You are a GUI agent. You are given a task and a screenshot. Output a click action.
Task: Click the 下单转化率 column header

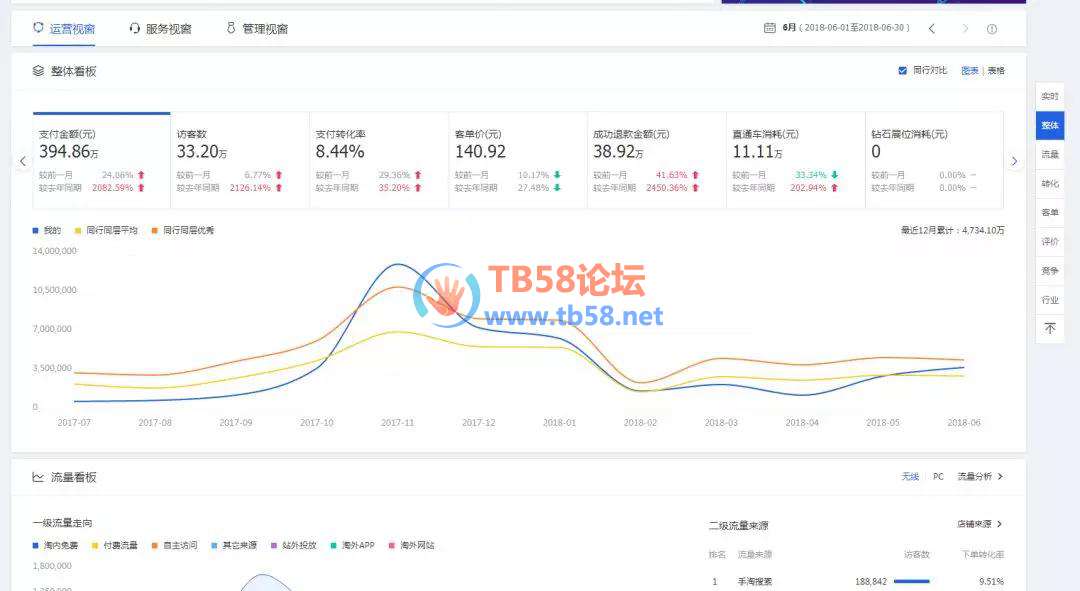click(x=983, y=554)
